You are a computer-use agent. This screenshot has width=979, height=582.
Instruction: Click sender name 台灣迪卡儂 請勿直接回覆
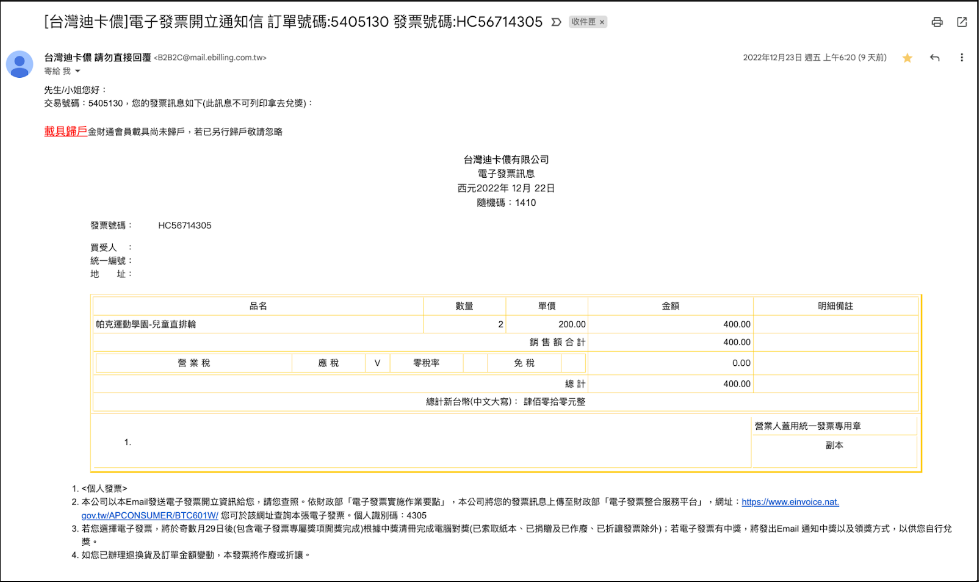pos(97,57)
